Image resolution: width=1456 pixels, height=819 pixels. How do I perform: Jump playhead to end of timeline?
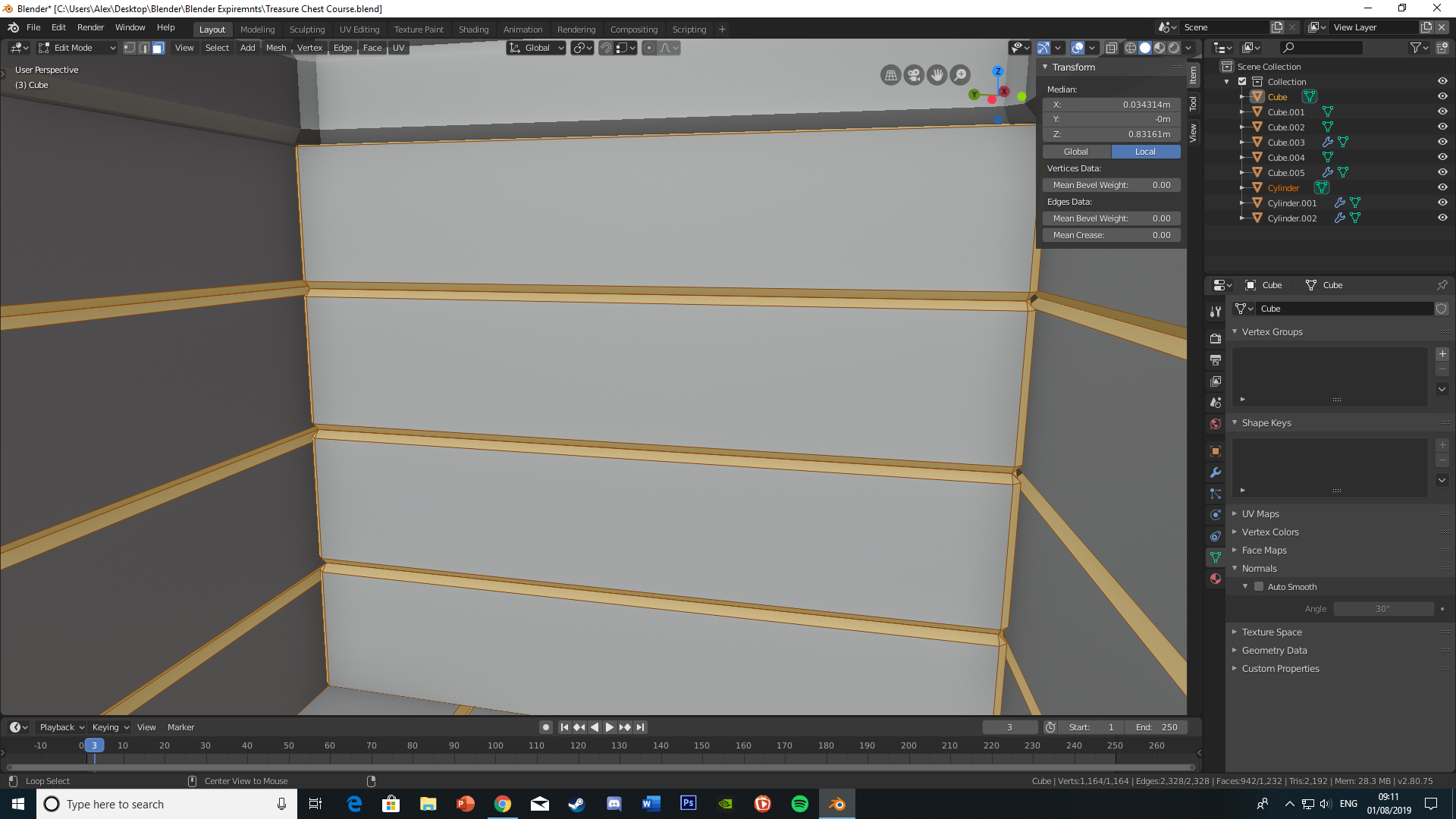pos(641,726)
